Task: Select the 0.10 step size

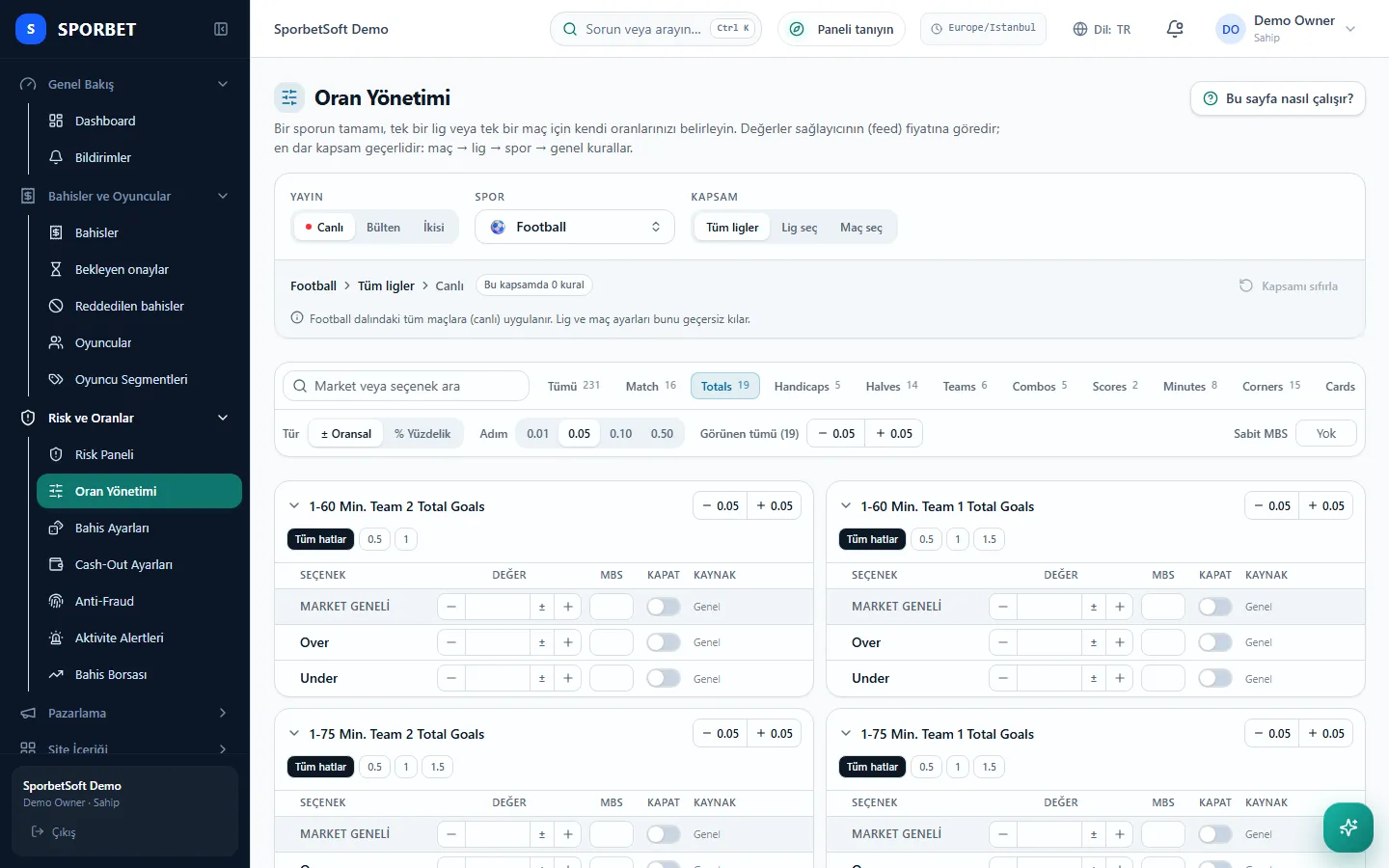Action: point(621,434)
